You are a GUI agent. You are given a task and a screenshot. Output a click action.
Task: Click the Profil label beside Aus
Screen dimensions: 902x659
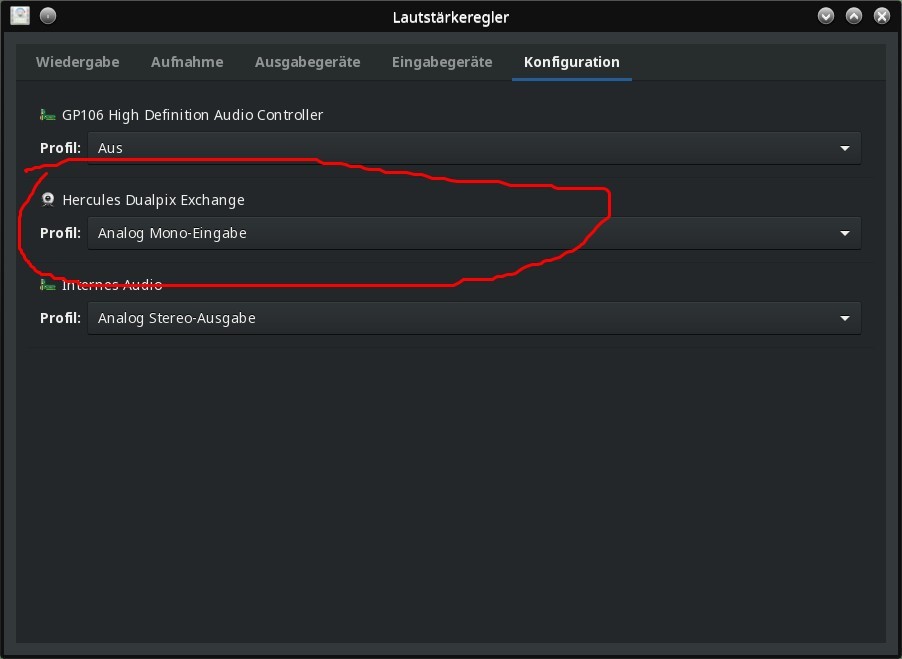click(x=60, y=148)
